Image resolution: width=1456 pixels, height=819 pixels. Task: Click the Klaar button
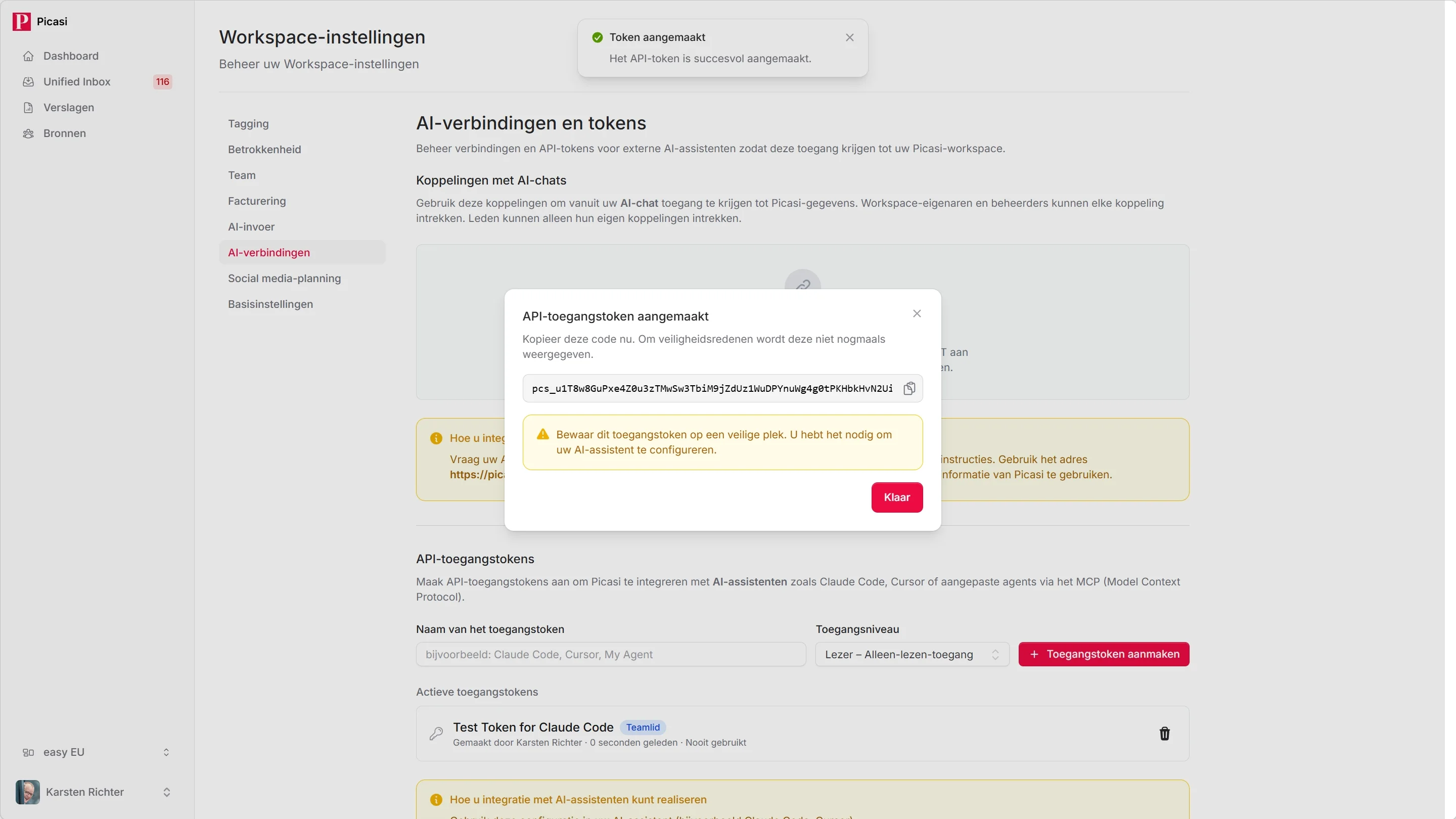[896, 497]
